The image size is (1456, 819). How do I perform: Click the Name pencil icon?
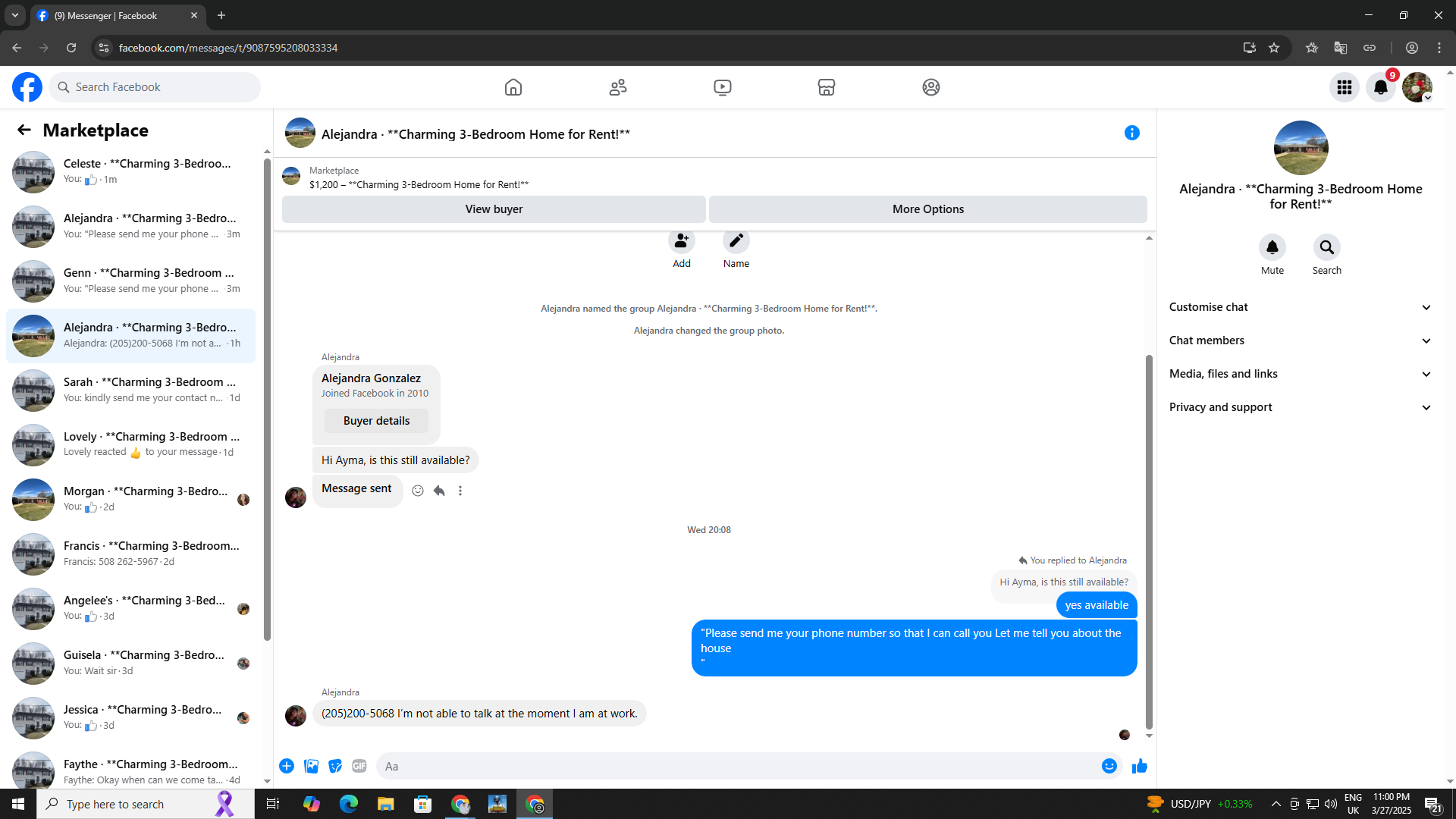point(736,241)
